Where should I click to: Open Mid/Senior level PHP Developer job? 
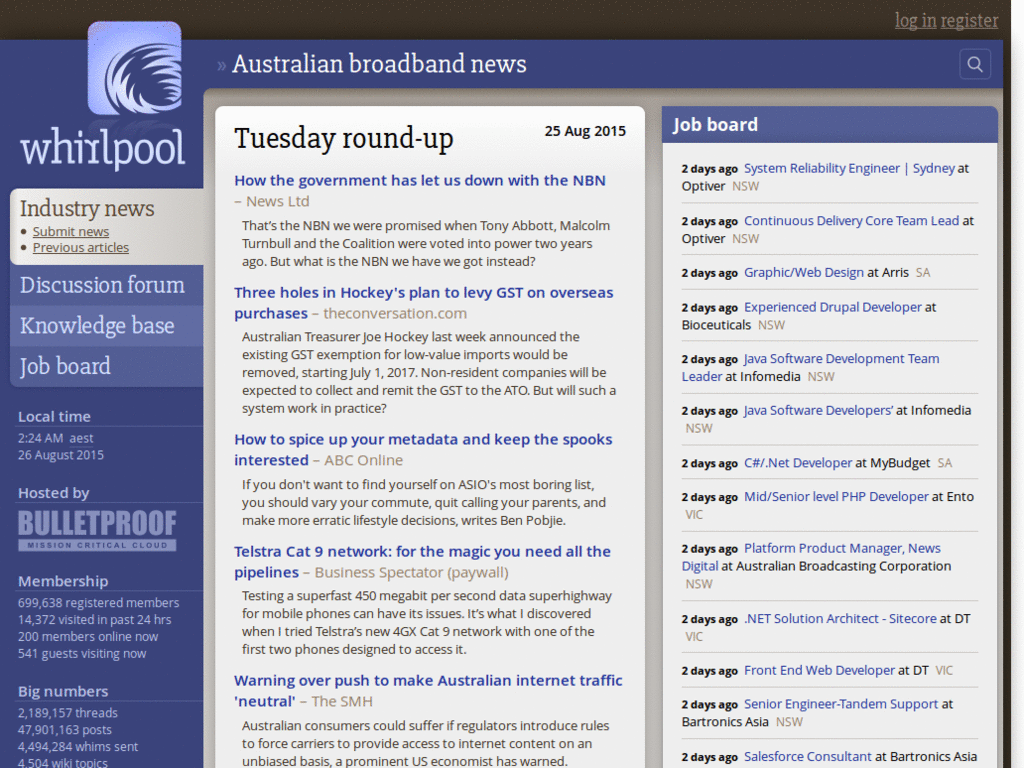click(x=836, y=496)
